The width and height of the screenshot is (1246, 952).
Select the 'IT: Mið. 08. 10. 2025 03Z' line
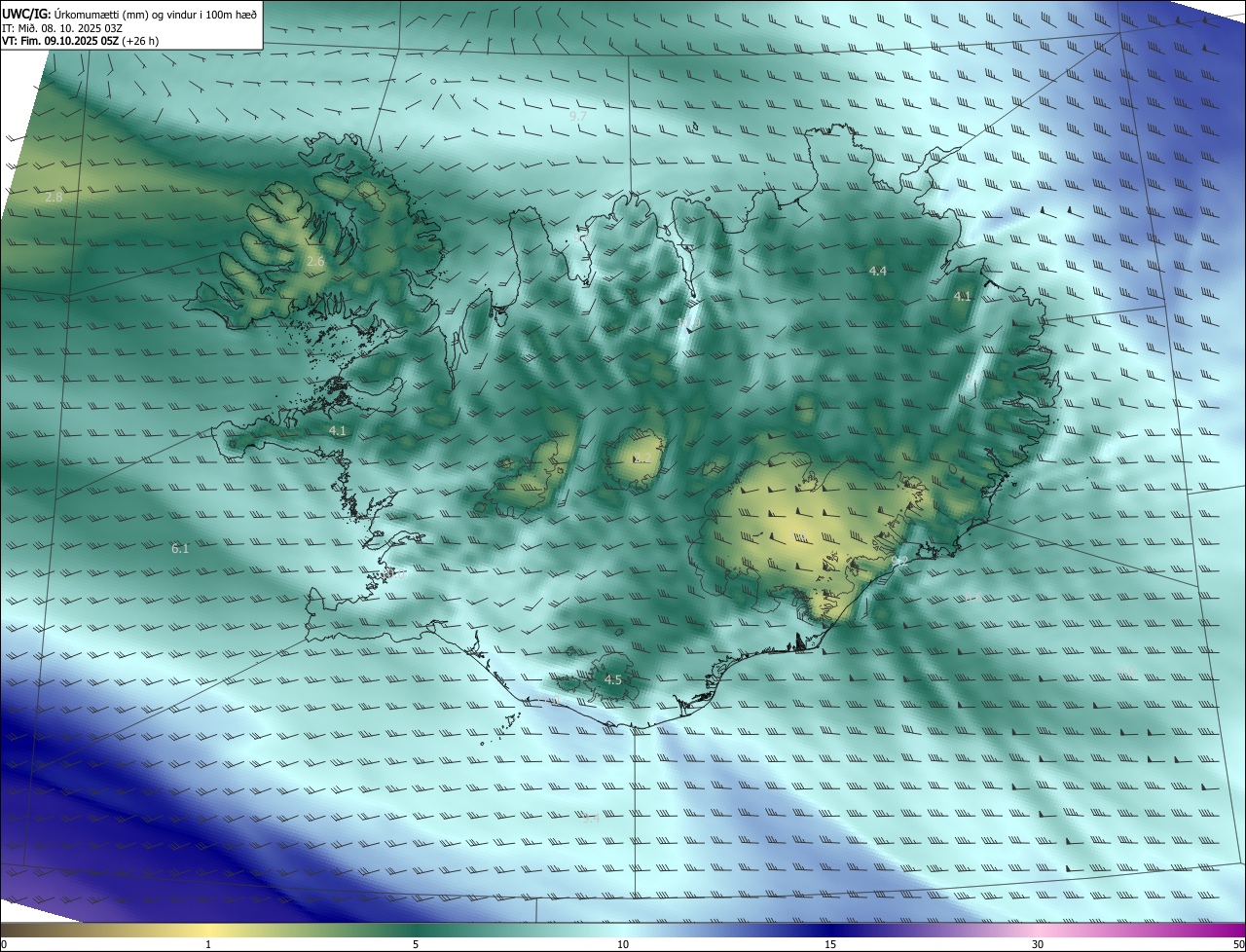coord(62,28)
